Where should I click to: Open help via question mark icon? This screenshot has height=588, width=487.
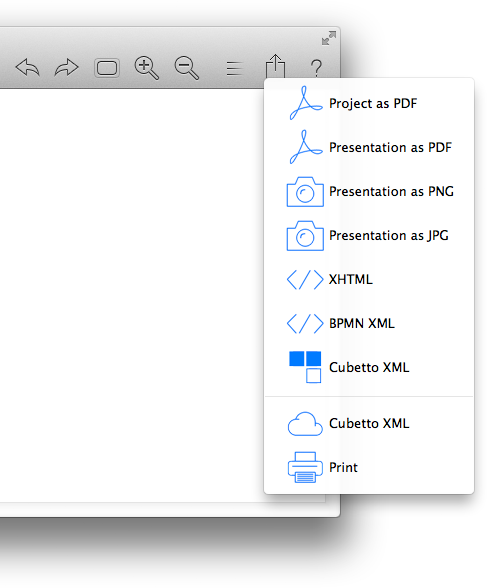pyautogui.click(x=316, y=68)
